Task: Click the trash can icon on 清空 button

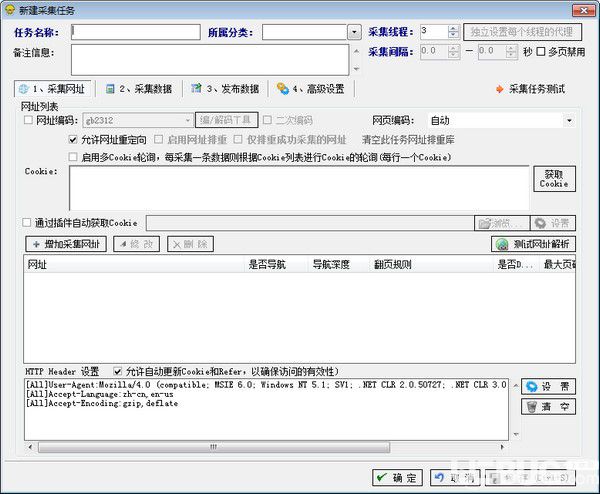Action: pyautogui.click(x=532, y=406)
